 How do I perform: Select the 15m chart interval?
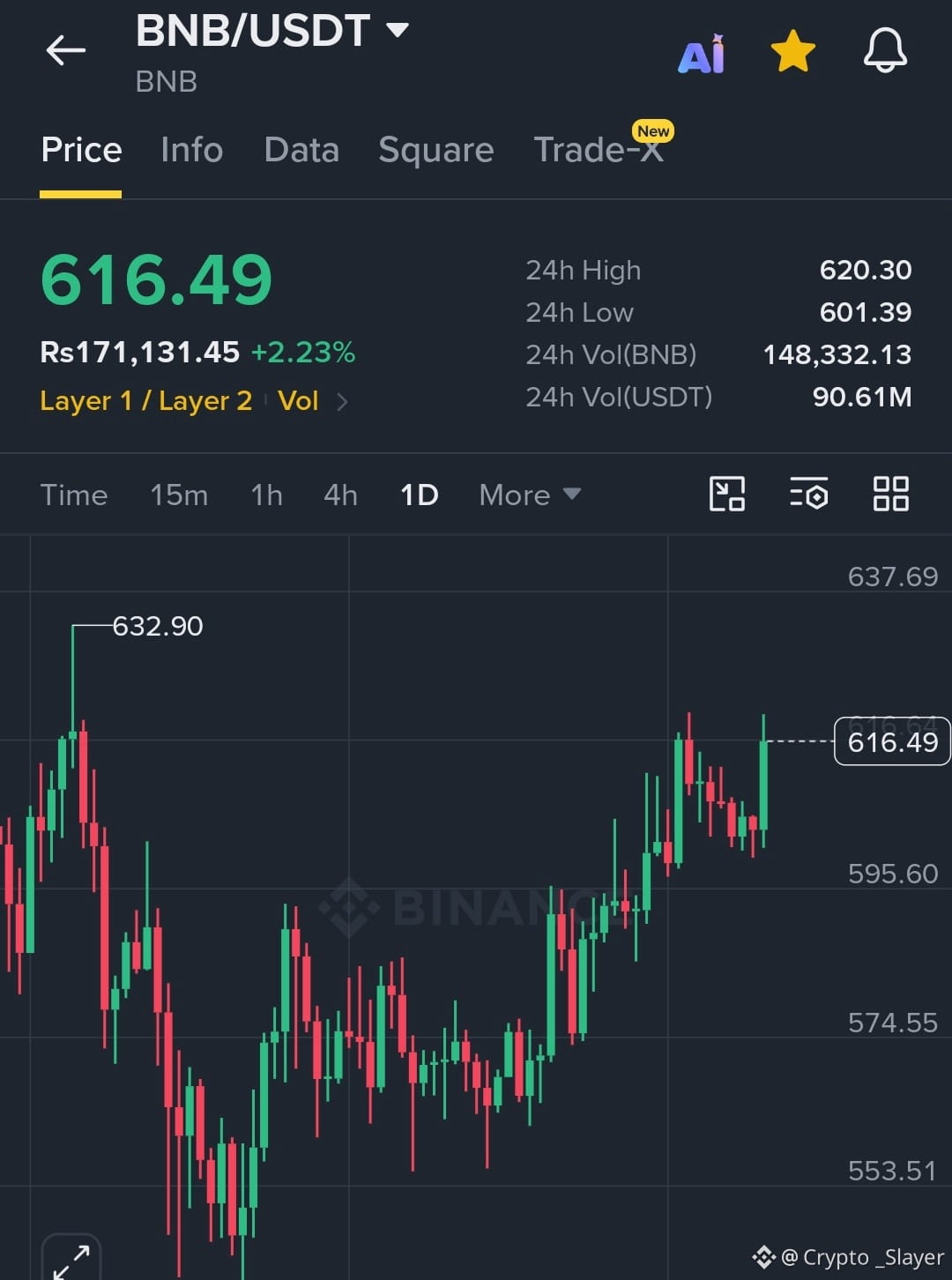click(x=179, y=495)
